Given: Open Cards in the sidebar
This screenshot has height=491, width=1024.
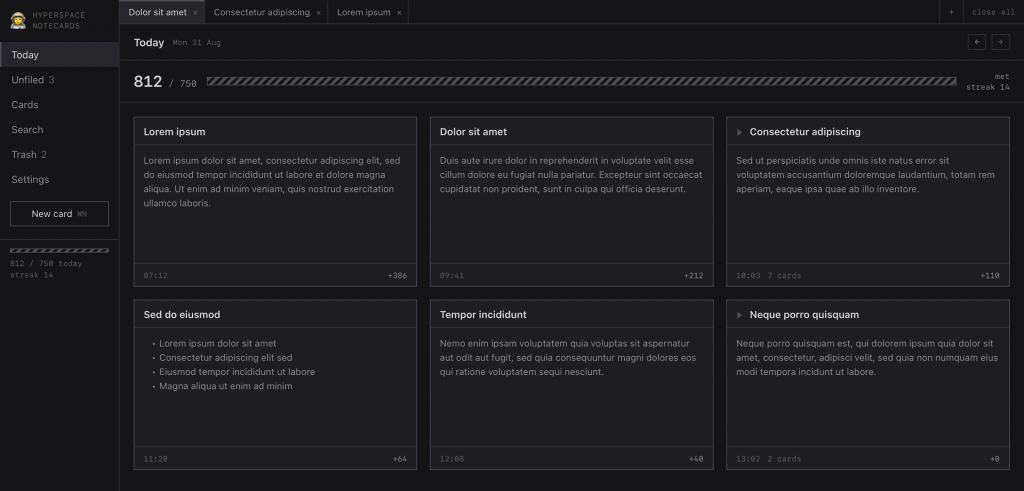Looking at the screenshot, I should tap(59, 104).
